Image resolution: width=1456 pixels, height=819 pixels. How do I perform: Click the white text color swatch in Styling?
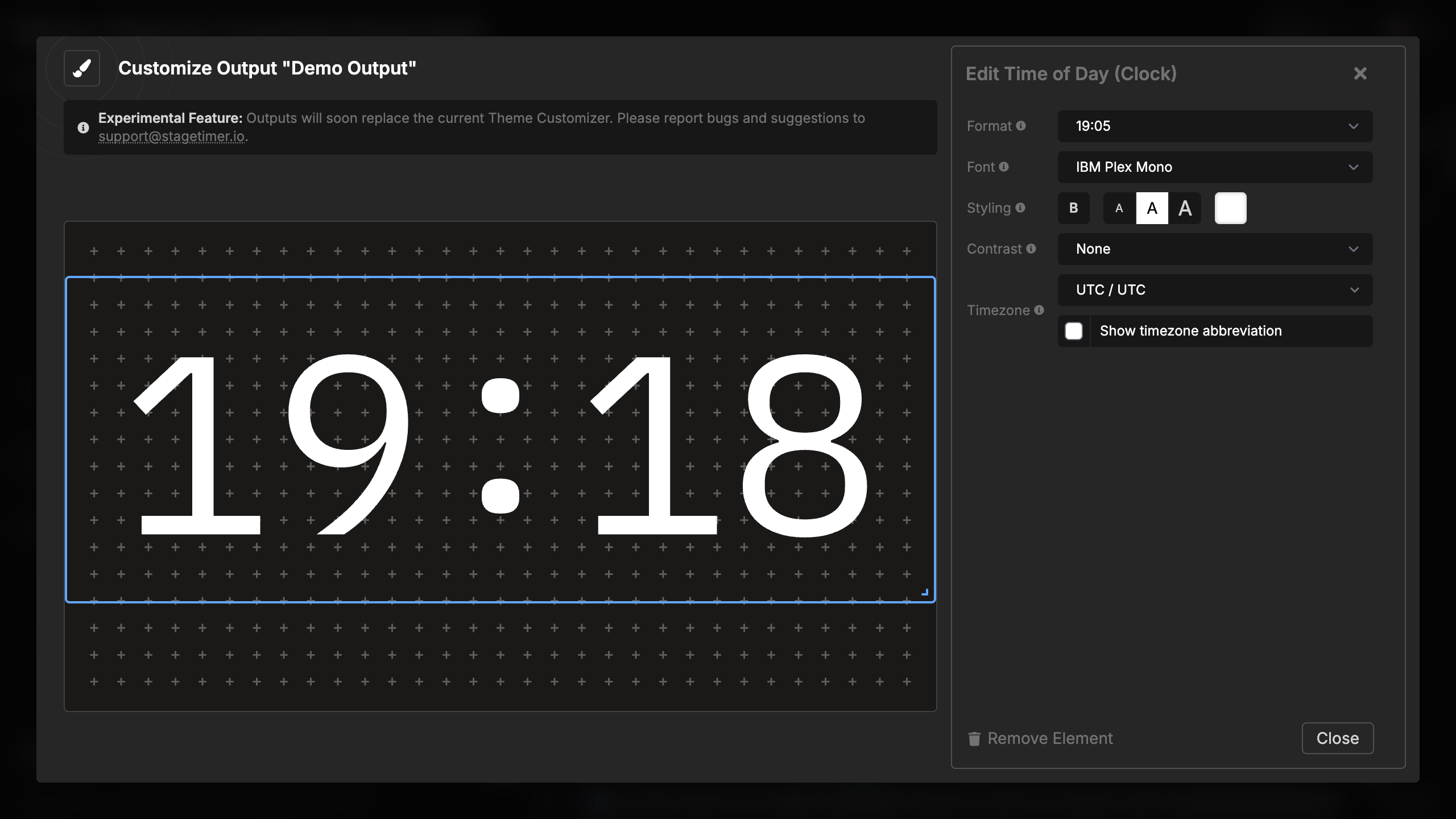pos(1231,208)
